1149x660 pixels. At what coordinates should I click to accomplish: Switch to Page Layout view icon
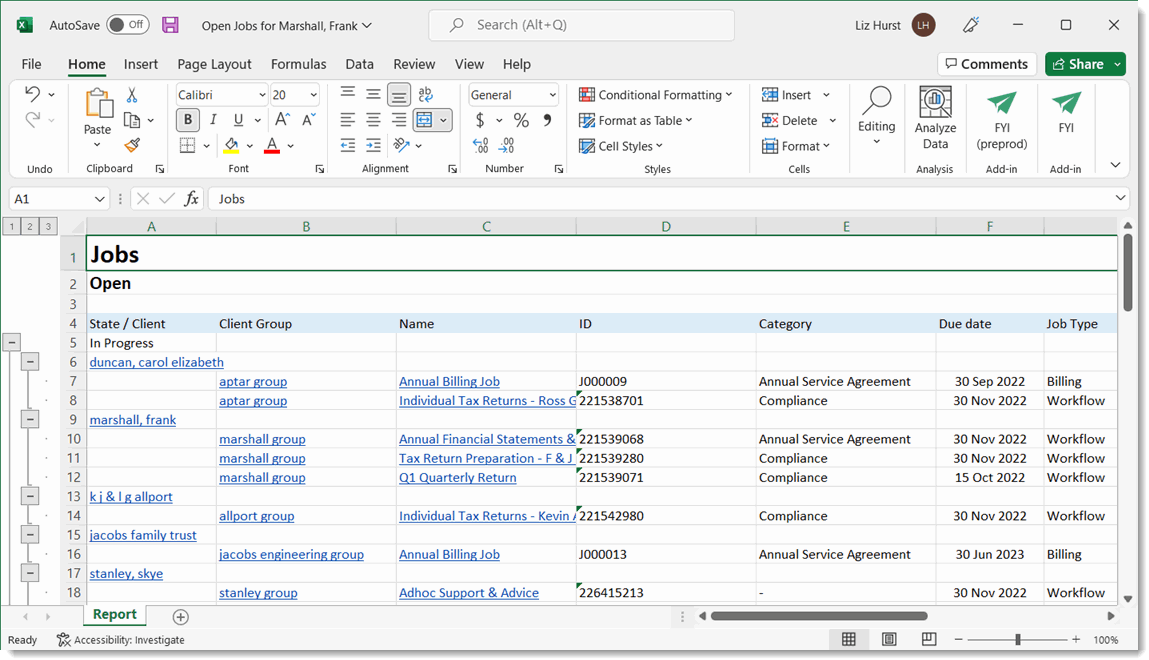point(889,639)
